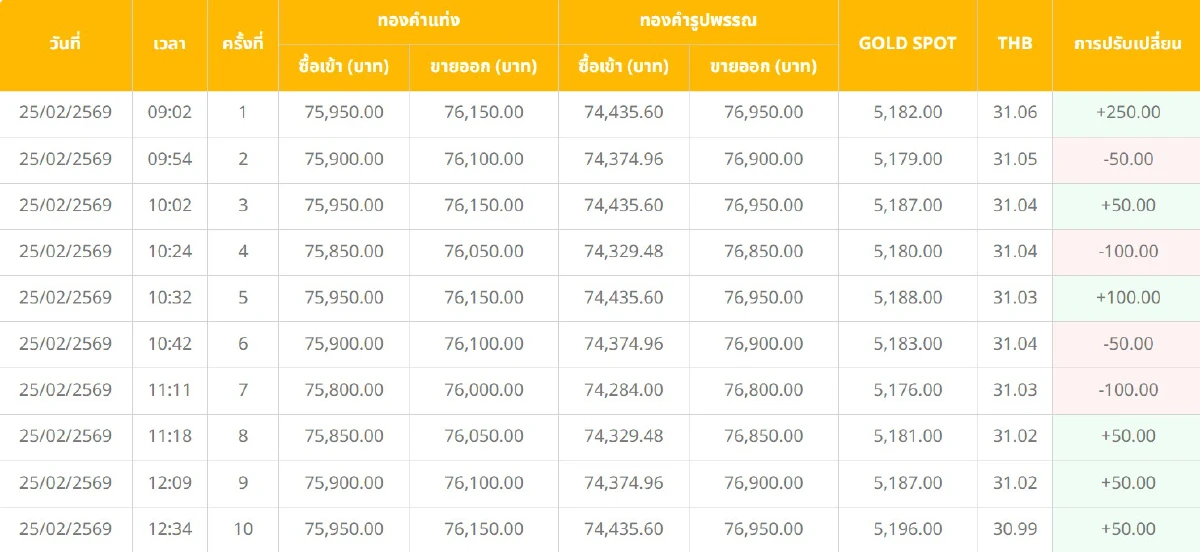1200x552 pixels.
Task: Click the การปรับเปลี่ยน column header
Action: pos(1126,44)
